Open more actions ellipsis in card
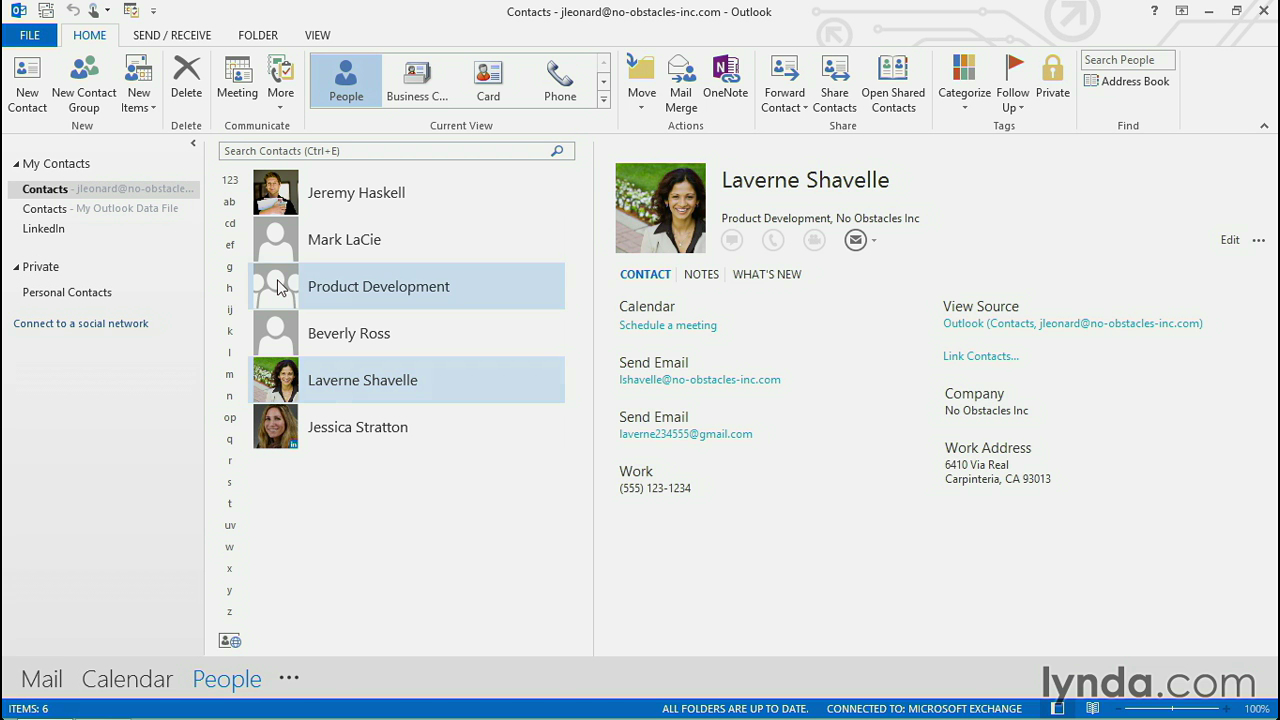 (1259, 240)
